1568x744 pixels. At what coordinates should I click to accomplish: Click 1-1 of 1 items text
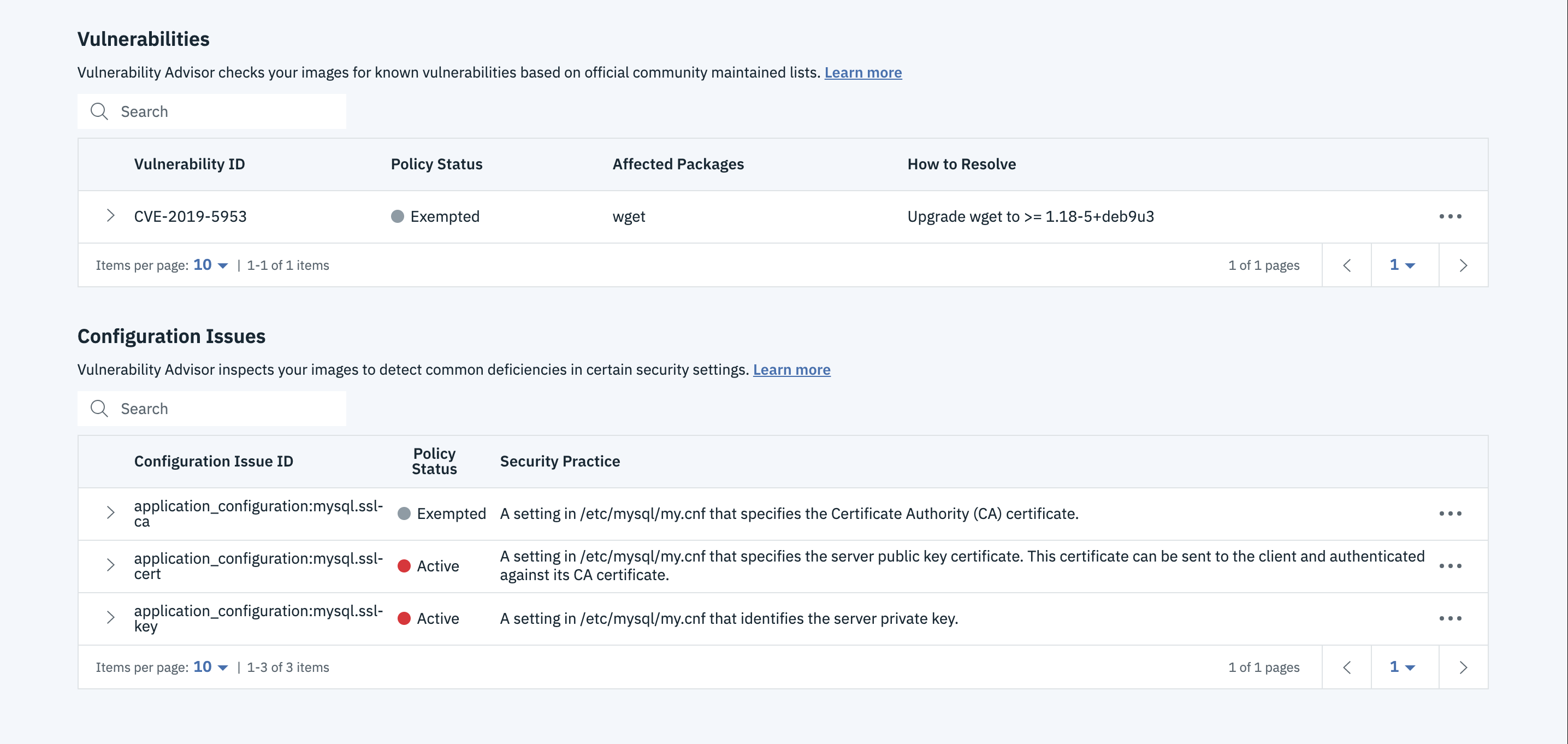[288, 265]
